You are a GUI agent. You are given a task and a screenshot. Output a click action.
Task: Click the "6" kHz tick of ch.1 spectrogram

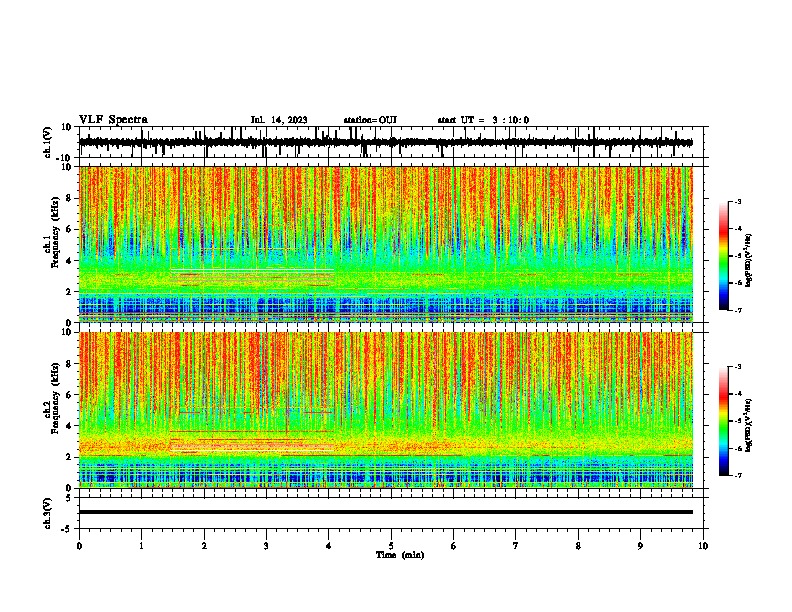[69, 229]
